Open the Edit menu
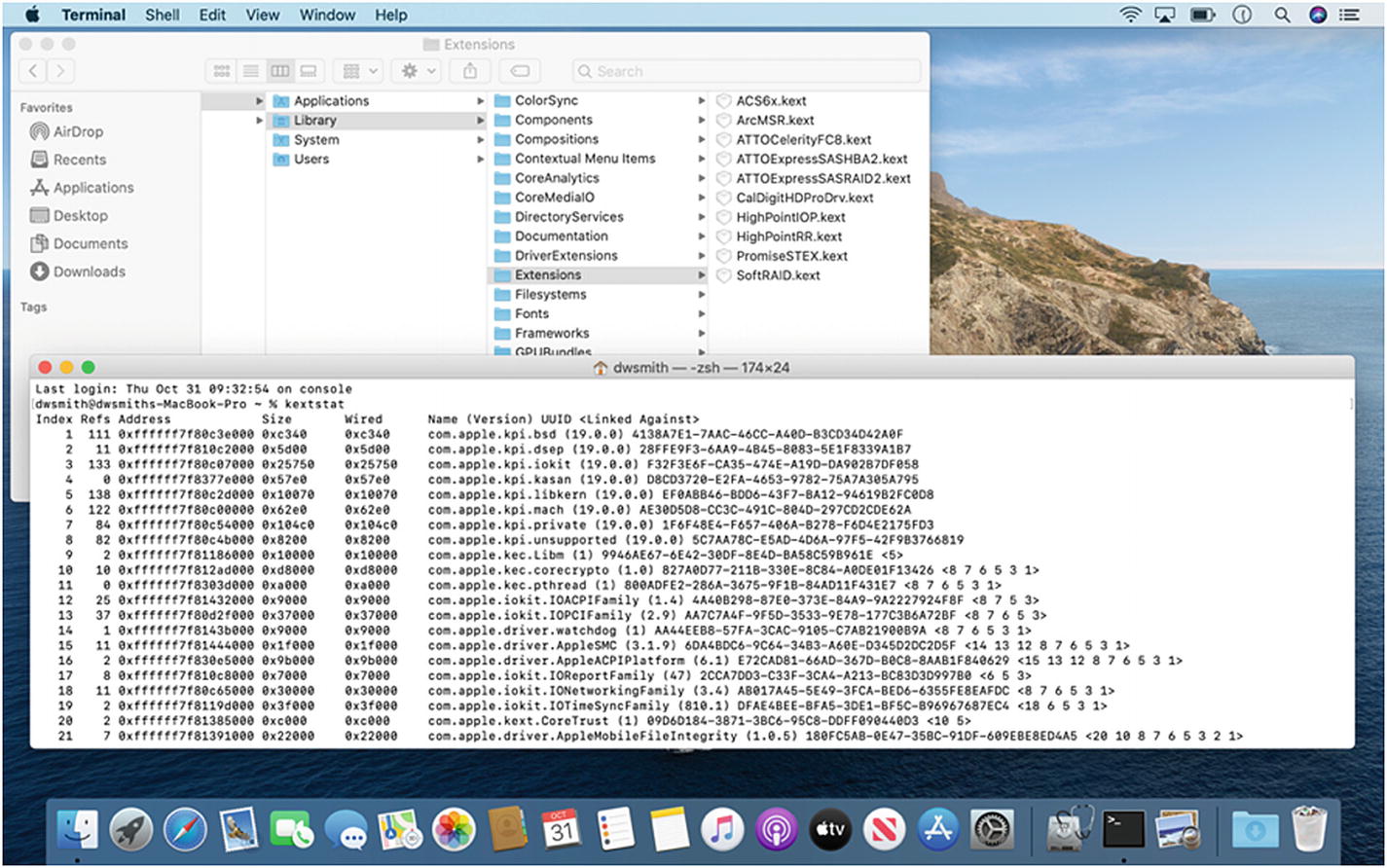Screen dimensions: 1387x868 pos(212,15)
